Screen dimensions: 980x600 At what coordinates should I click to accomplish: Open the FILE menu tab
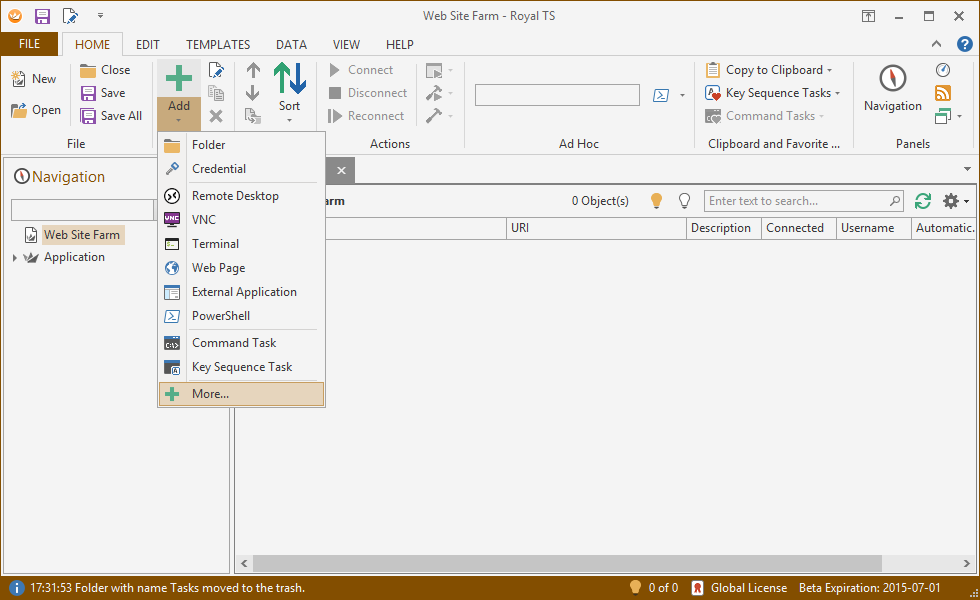coord(29,44)
